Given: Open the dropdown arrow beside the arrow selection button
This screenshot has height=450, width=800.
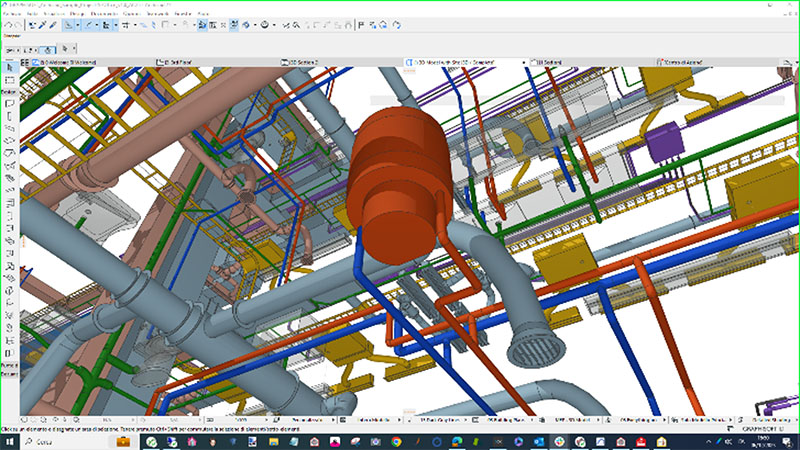Looking at the screenshot, I should tap(79, 25).
